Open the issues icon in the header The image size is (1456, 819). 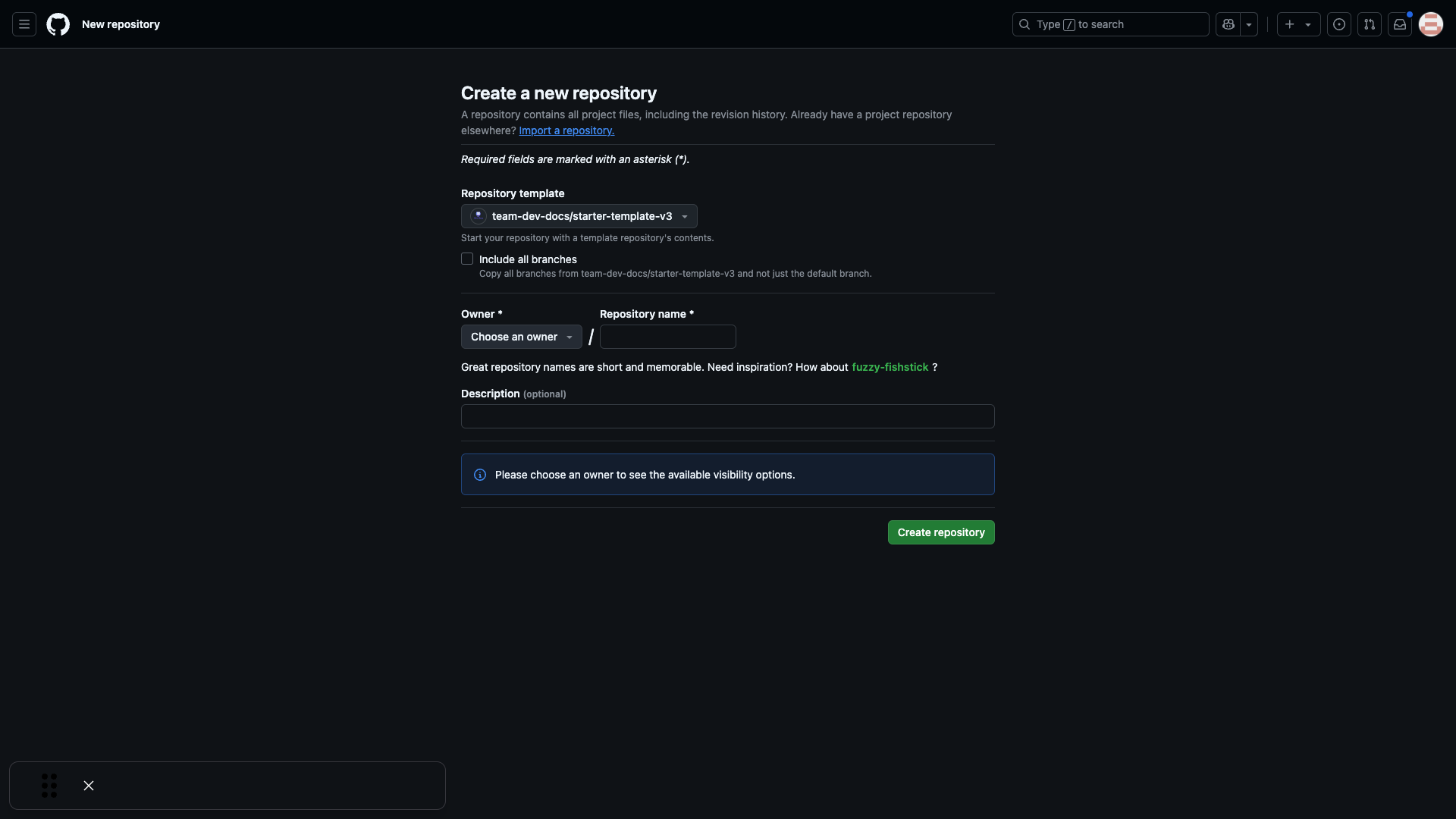click(x=1338, y=24)
